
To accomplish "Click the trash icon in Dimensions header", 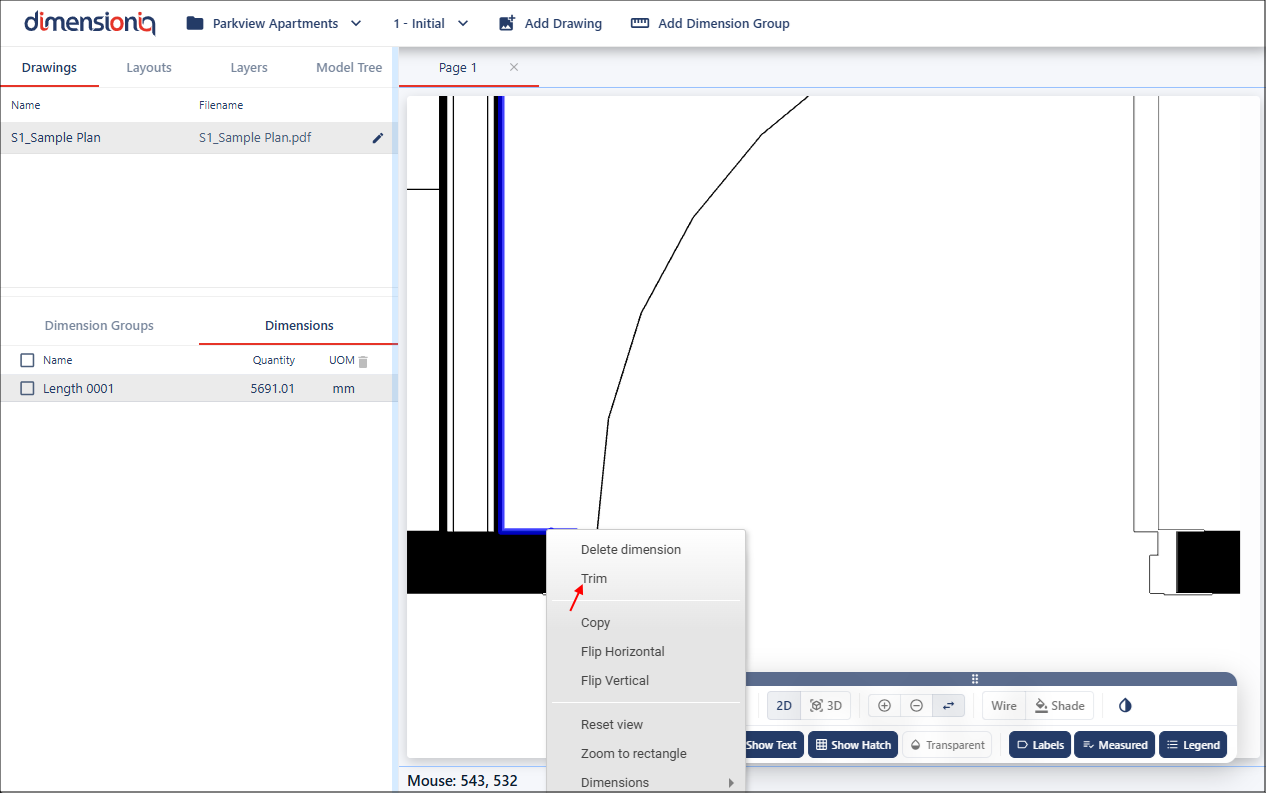I will coord(363,361).
